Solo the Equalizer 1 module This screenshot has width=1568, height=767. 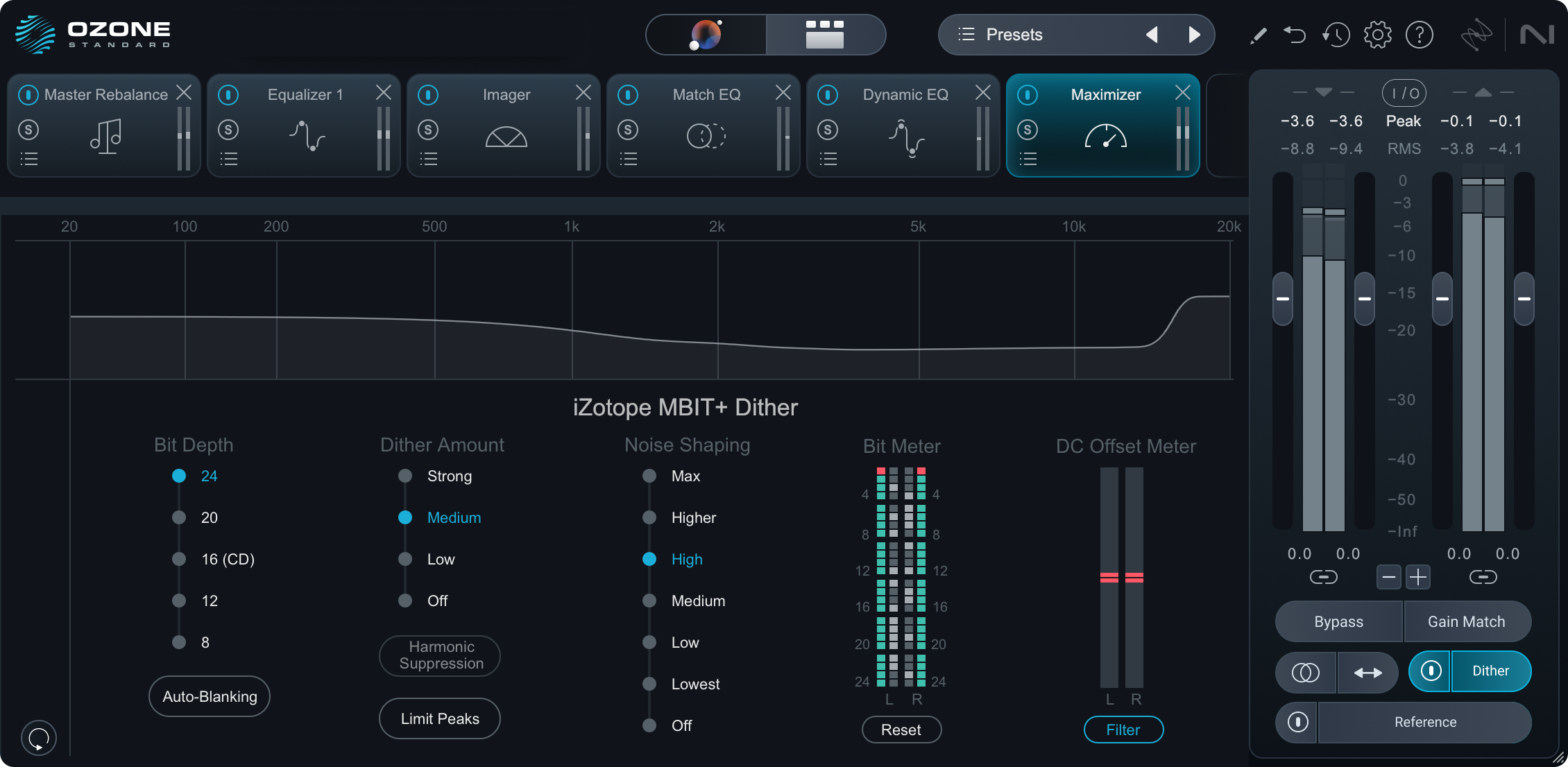point(229,130)
